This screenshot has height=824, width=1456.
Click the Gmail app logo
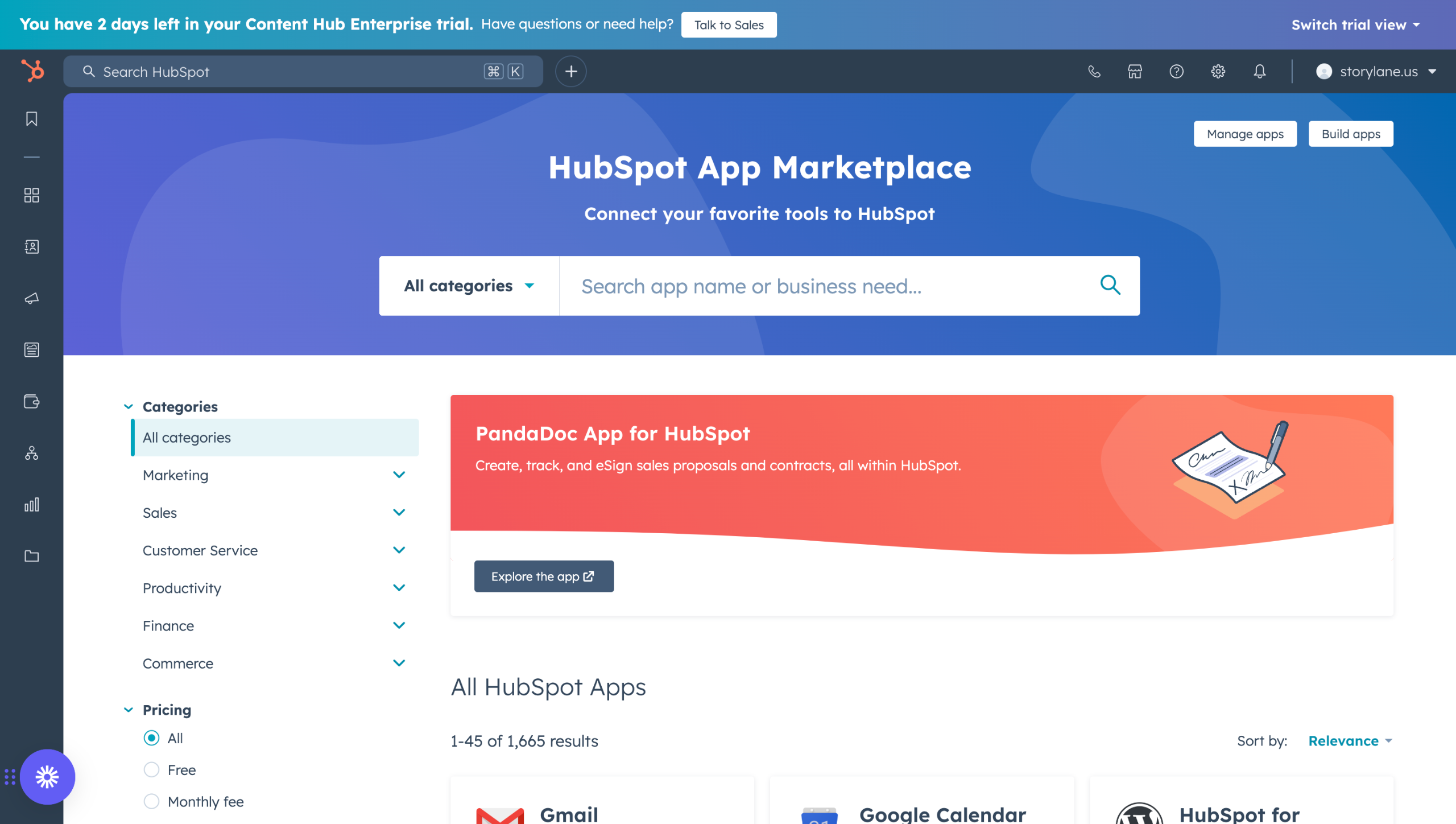click(499, 815)
